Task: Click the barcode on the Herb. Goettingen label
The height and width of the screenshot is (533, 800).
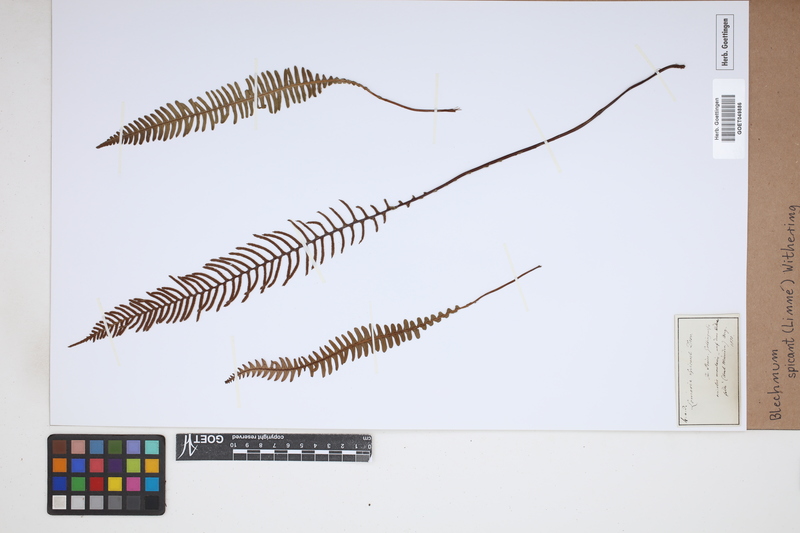Action: point(728,116)
